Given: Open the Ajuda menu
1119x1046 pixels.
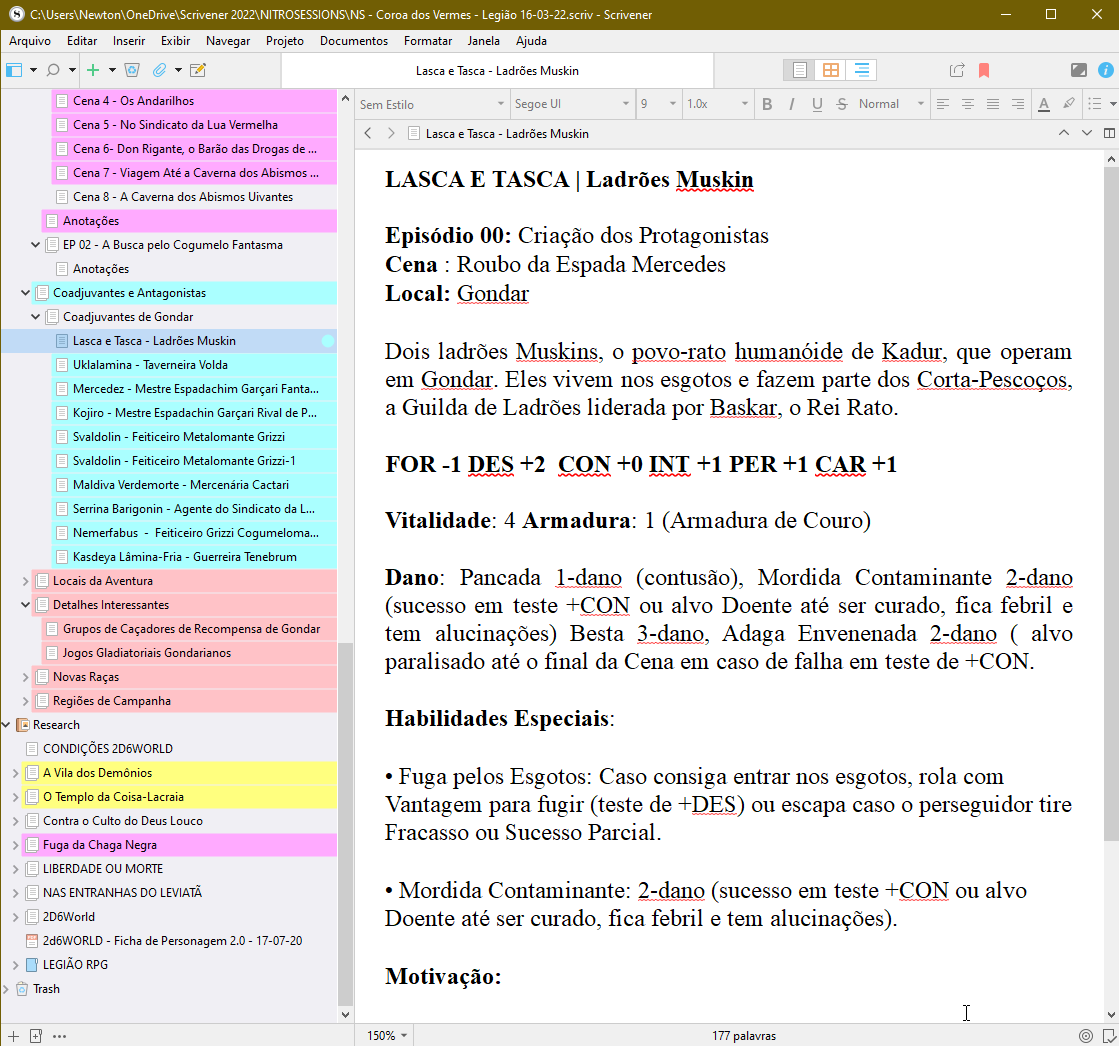Looking at the screenshot, I should pyautogui.click(x=531, y=41).
